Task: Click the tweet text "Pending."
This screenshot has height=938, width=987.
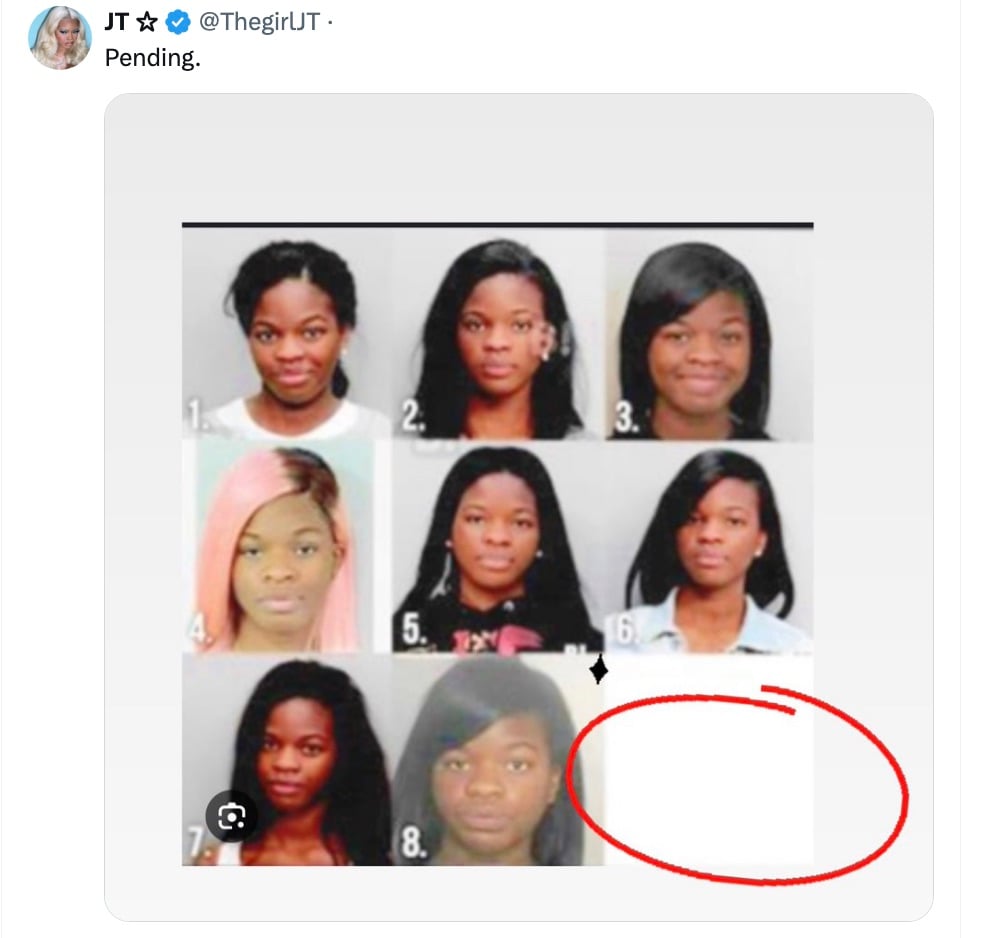Action: pyautogui.click(x=152, y=58)
